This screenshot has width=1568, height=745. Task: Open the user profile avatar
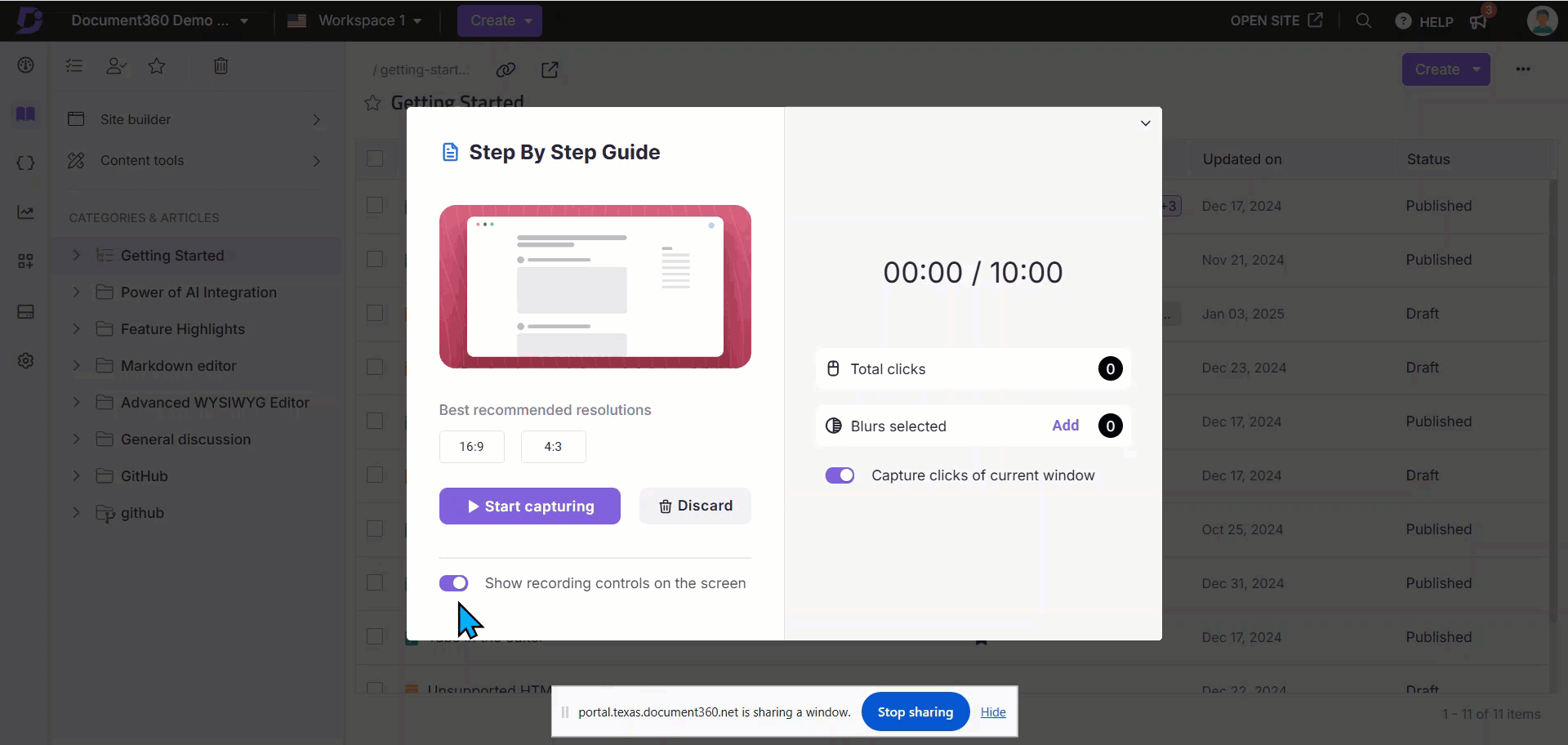[x=1542, y=20]
